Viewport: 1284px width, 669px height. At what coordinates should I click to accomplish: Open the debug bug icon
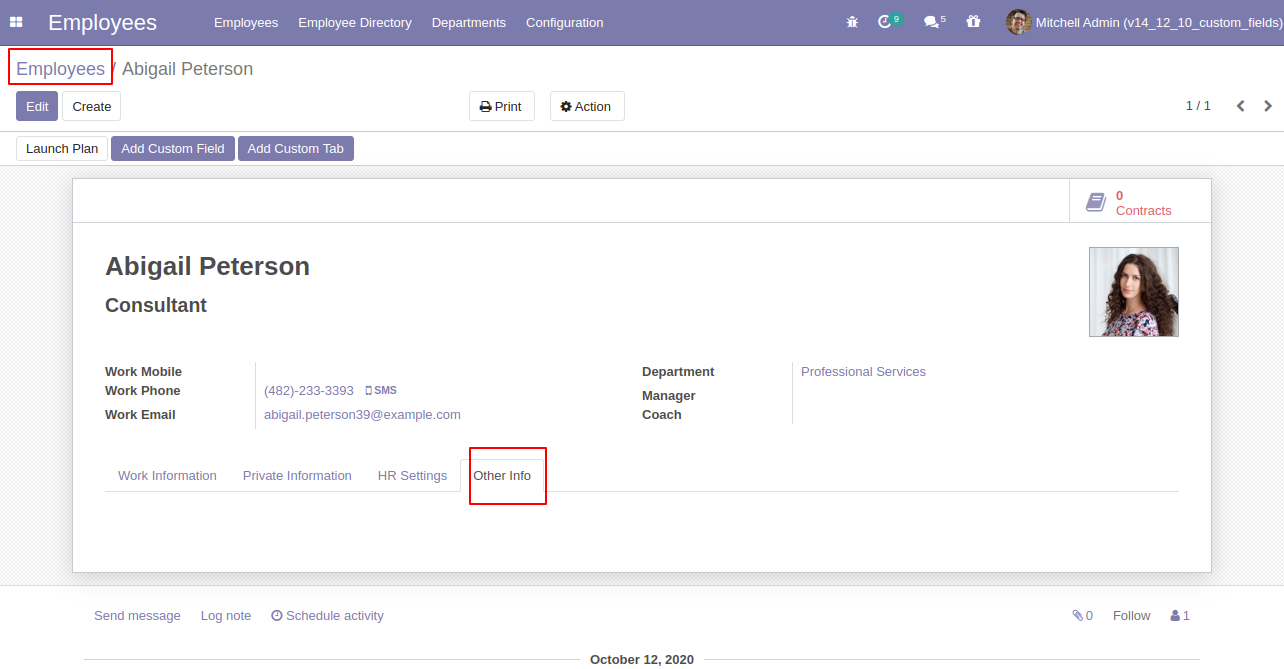tap(852, 22)
